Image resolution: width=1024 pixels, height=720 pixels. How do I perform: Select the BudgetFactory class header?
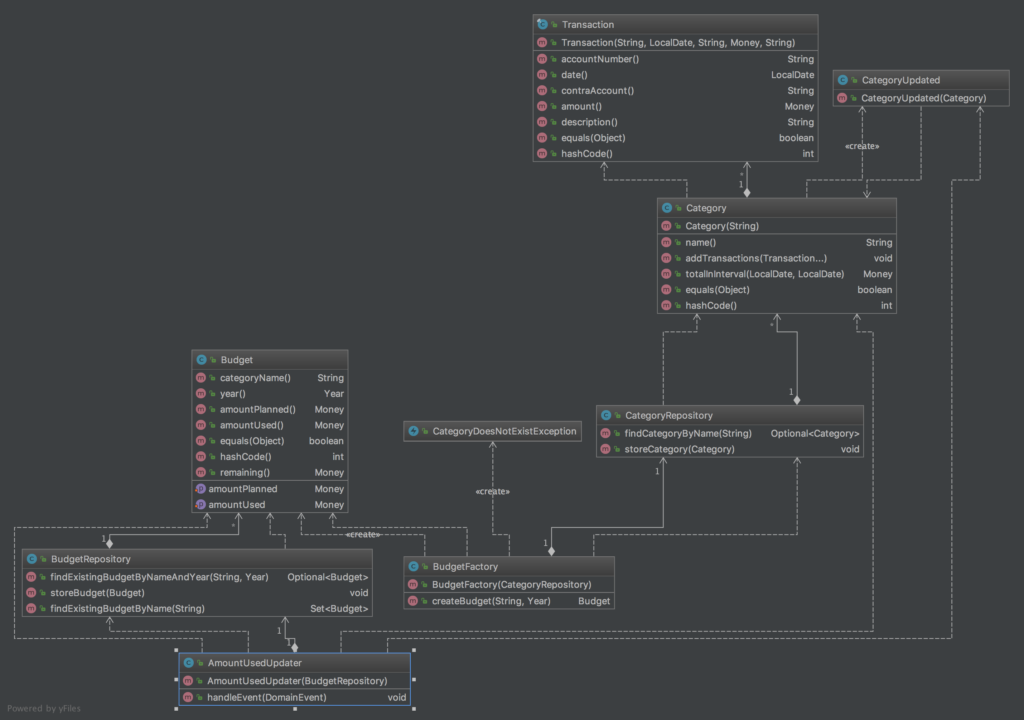(x=509, y=566)
